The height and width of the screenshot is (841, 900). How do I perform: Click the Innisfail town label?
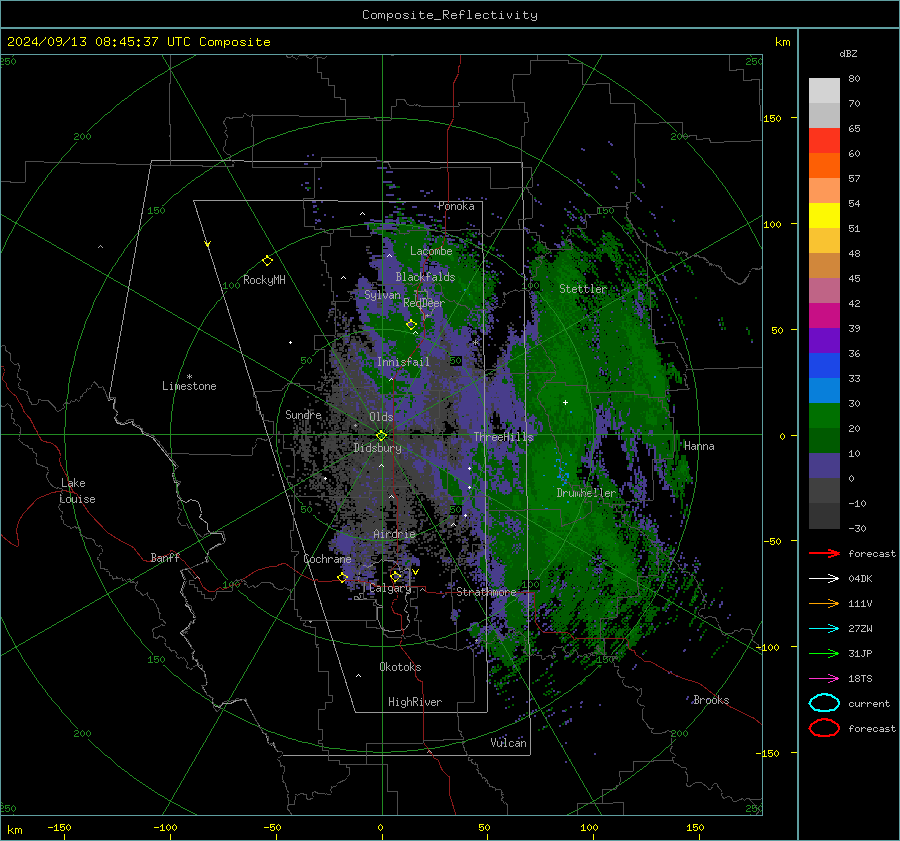[x=403, y=362]
